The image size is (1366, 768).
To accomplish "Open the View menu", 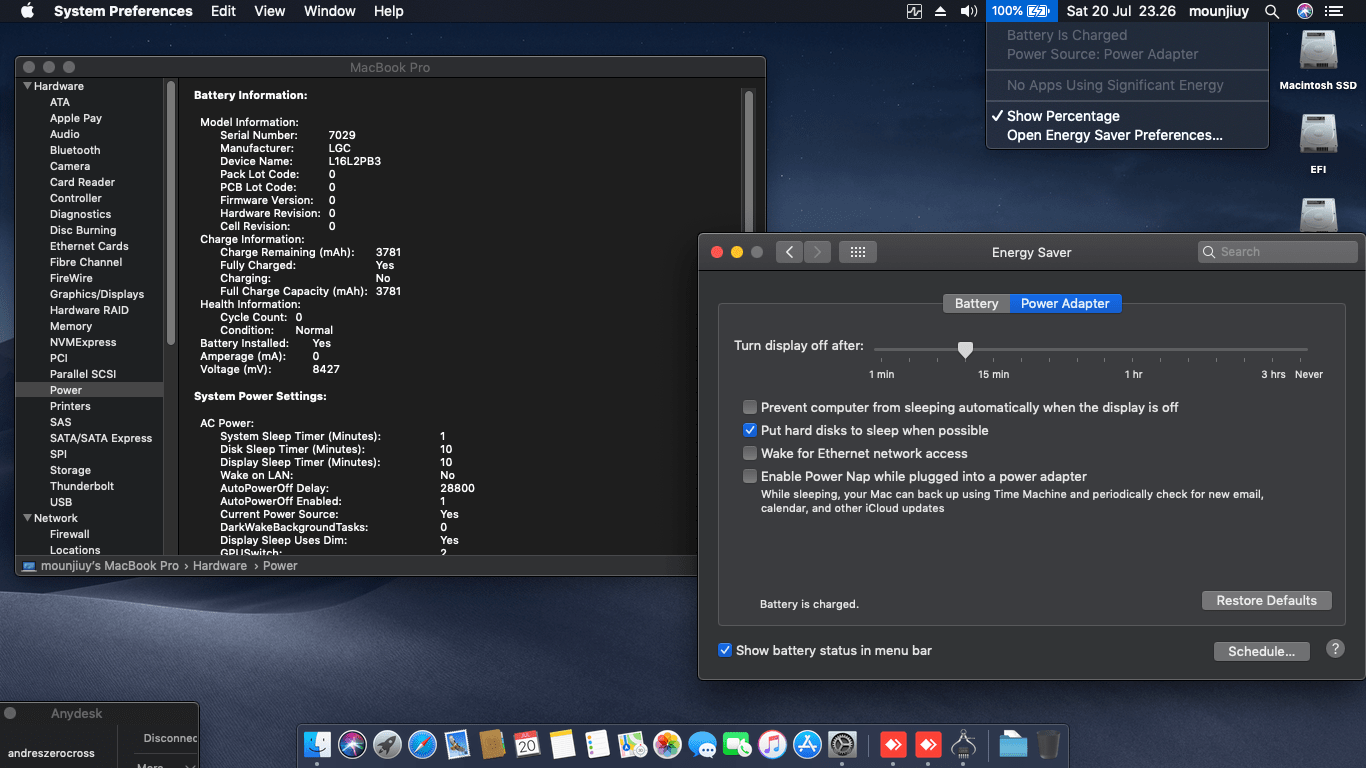I will (270, 11).
